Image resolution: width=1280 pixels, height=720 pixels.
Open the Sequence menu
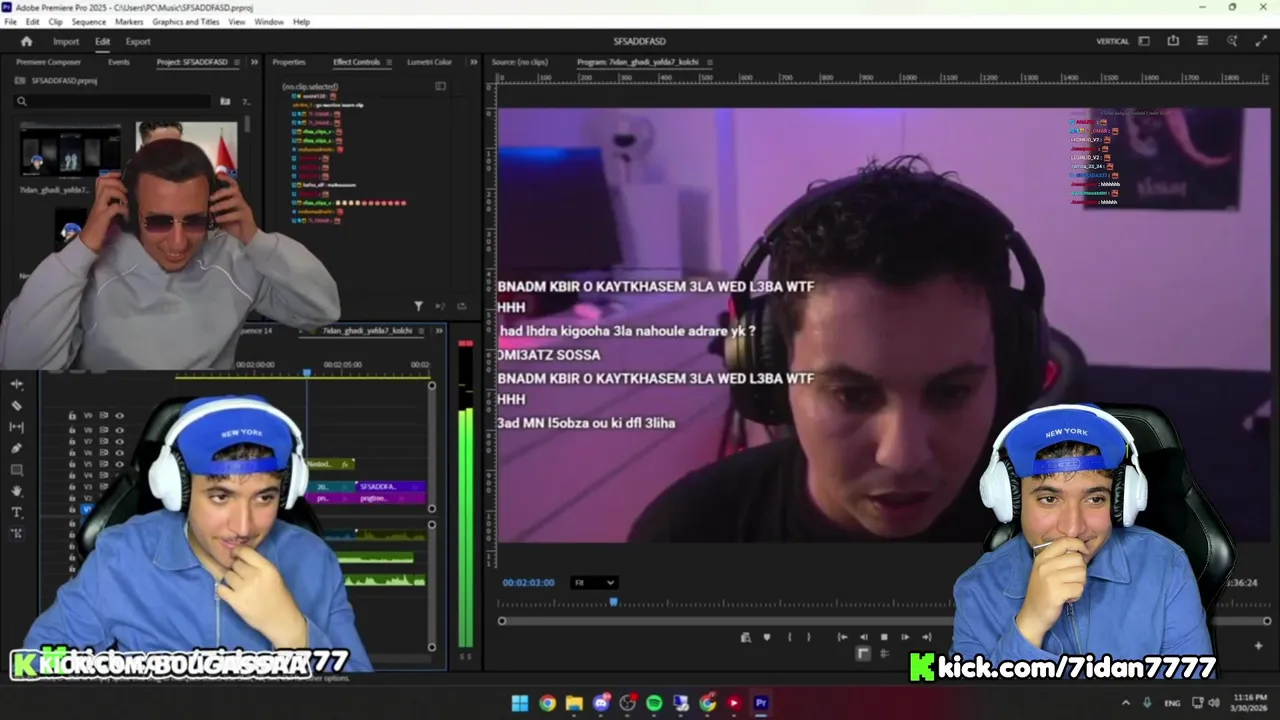tap(89, 21)
